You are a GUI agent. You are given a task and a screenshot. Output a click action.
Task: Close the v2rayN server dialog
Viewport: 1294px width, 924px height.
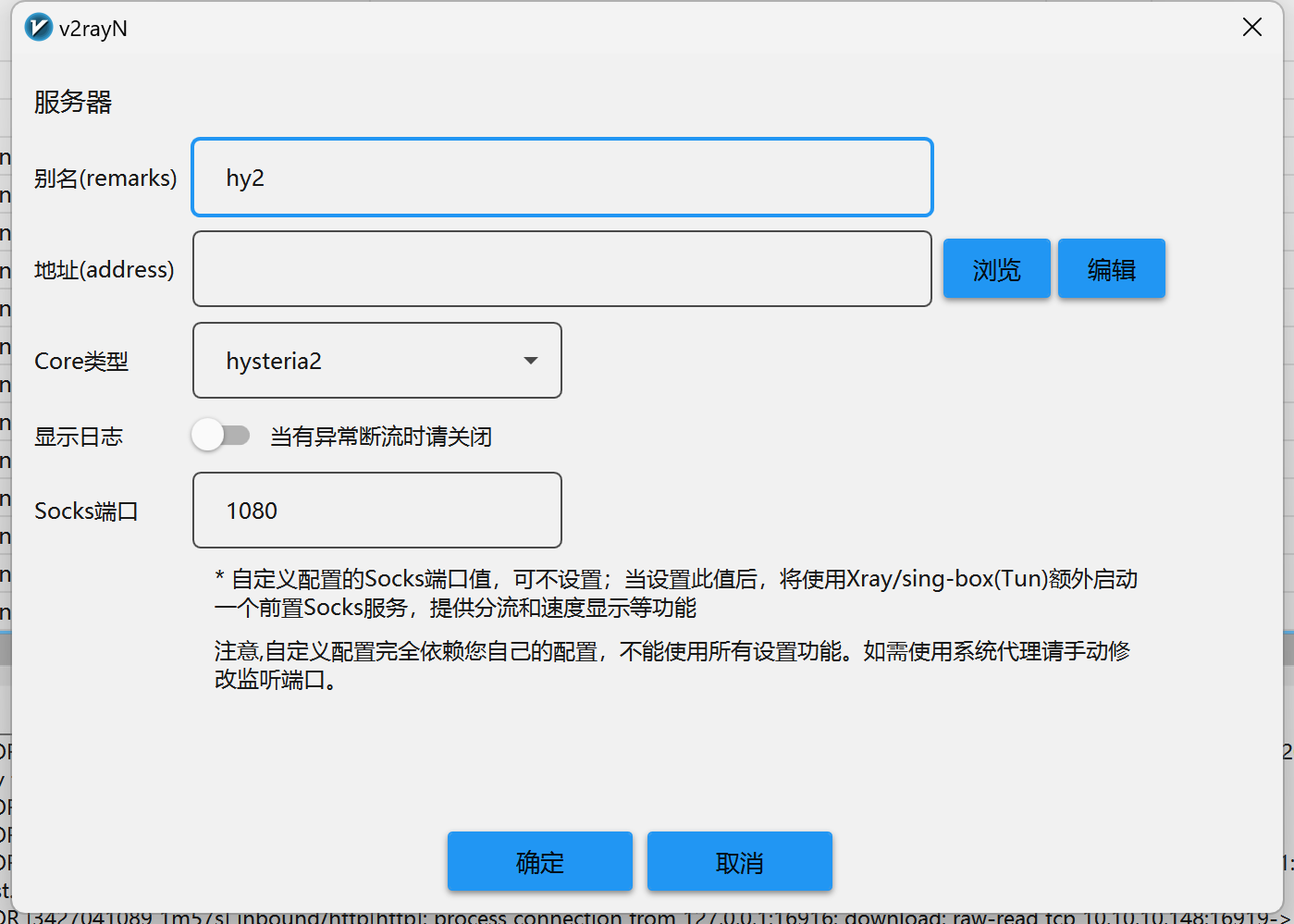pyautogui.click(x=1251, y=28)
